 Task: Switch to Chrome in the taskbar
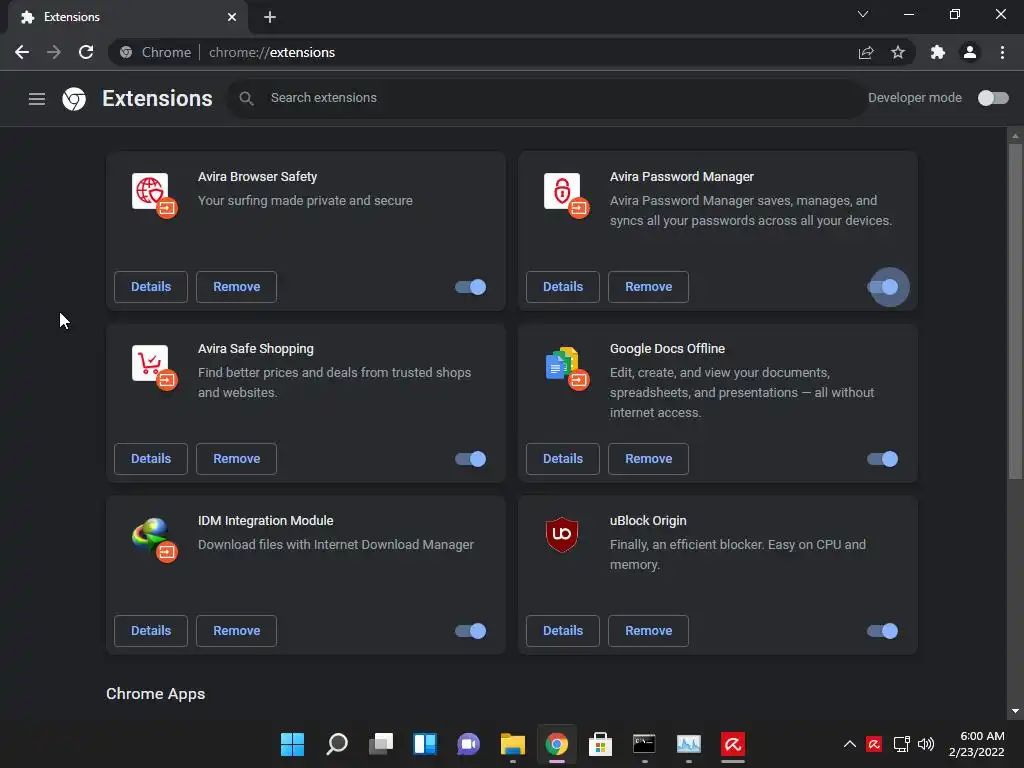pyautogui.click(x=557, y=744)
